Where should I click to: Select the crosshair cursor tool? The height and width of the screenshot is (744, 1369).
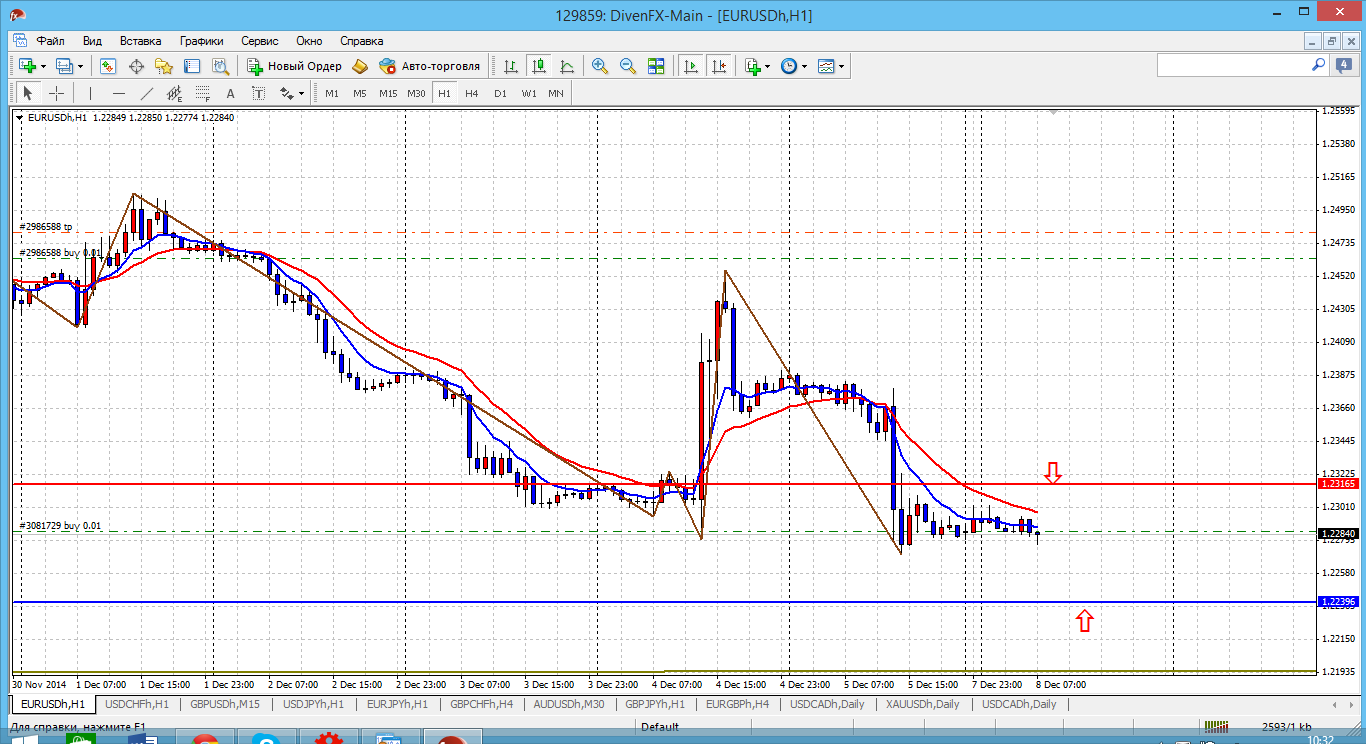pyautogui.click(x=57, y=93)
